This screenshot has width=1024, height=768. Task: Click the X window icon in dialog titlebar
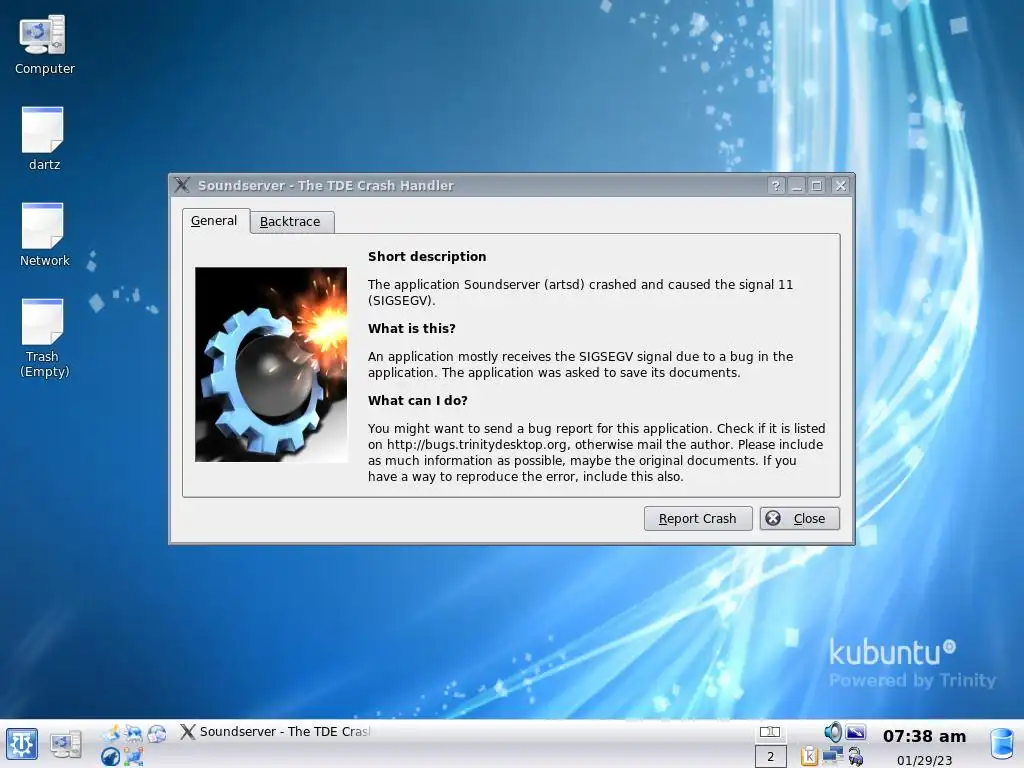pyautogui.click(x=182, y=185)
